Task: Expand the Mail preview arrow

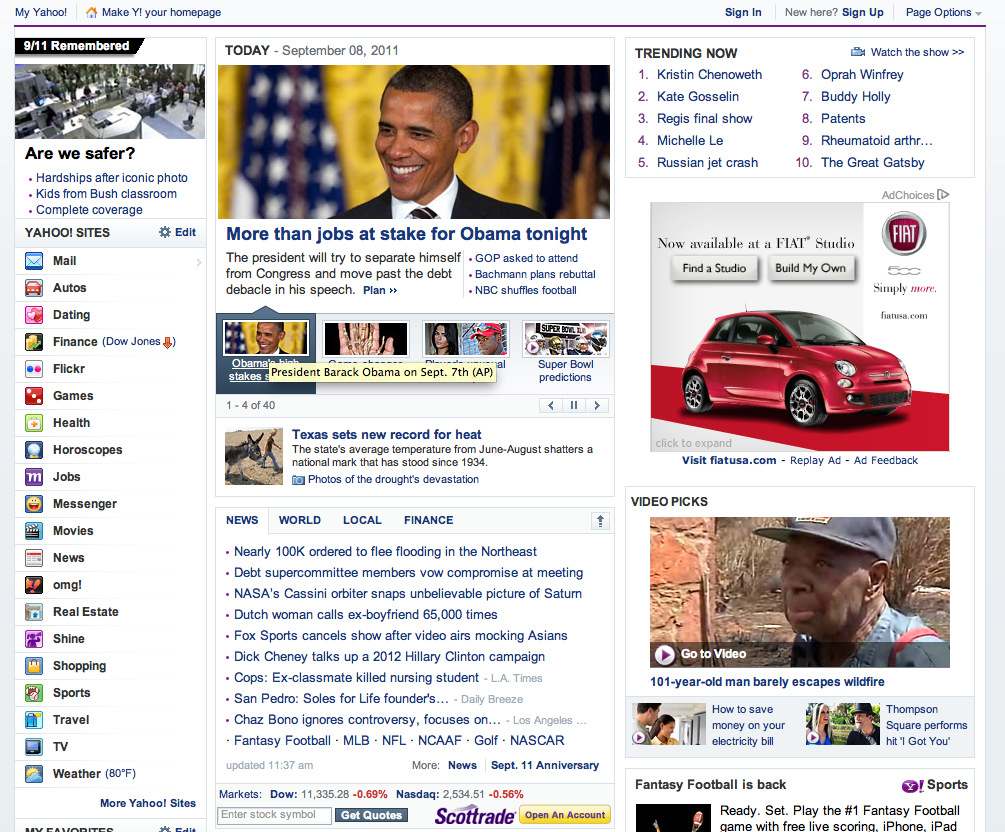Action: (x=199, y=262)
